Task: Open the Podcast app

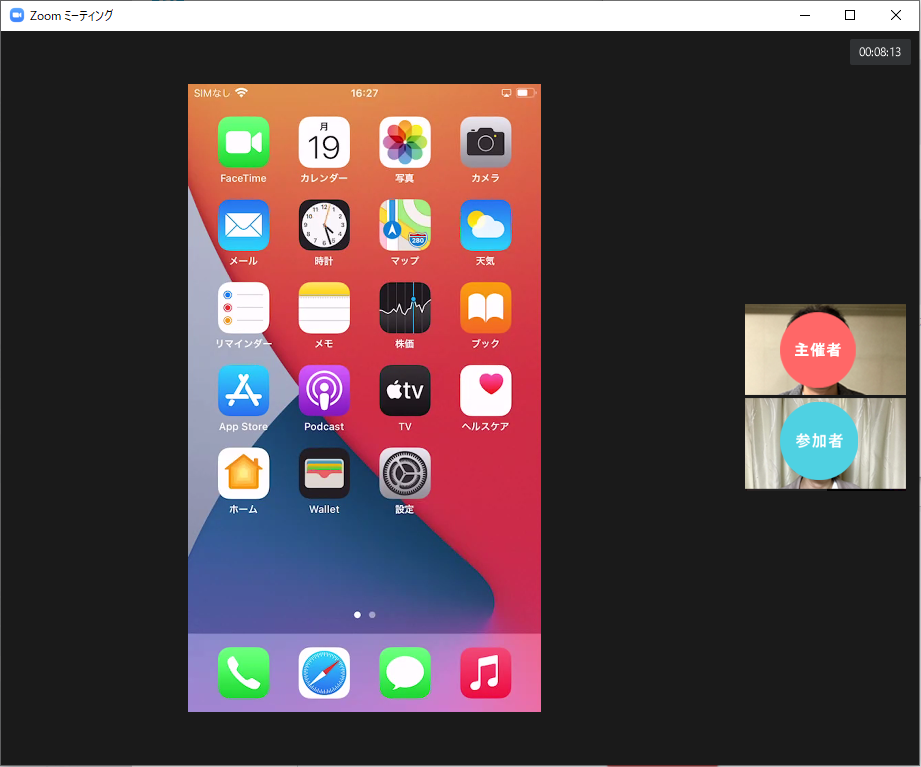Action: pos(324,391)
